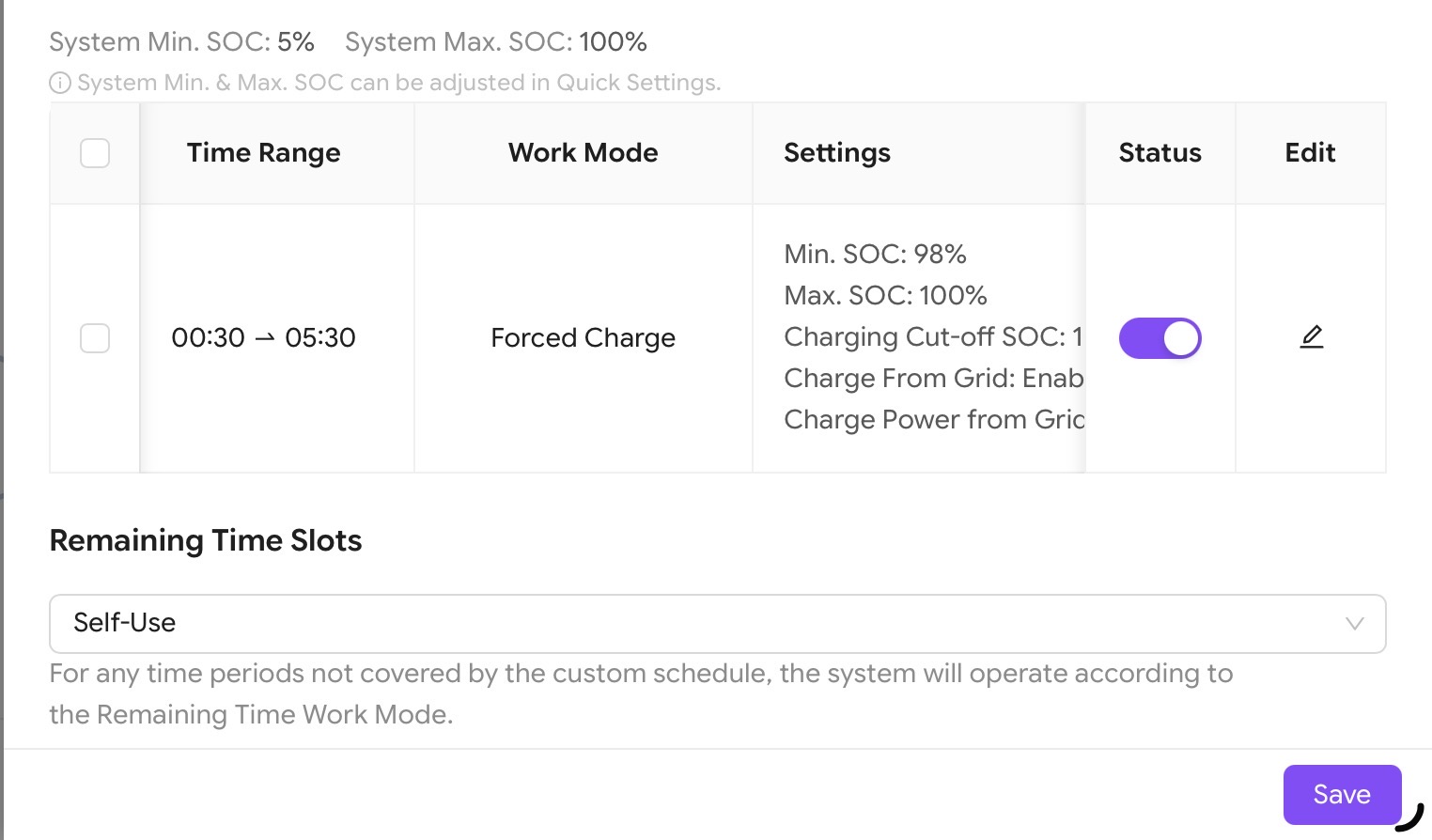Click the Max. SOC: 100% setting line

885,296
